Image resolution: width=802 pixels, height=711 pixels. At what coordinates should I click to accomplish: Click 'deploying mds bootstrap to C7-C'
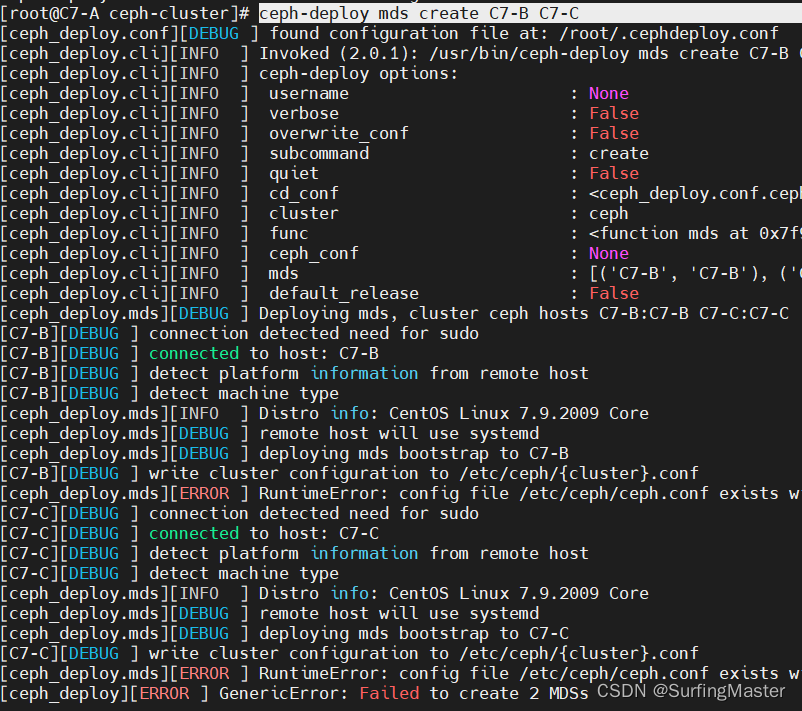click(414, 634)
